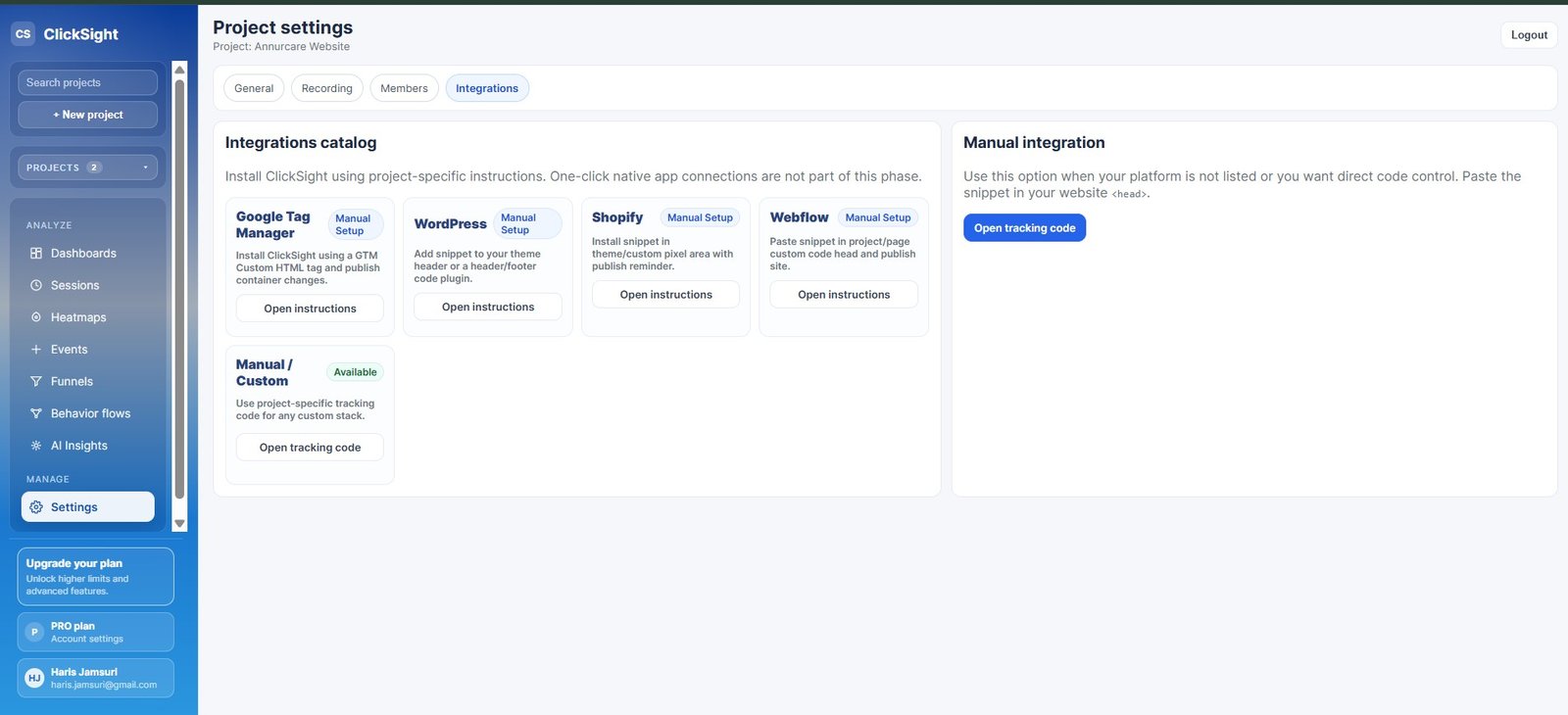Click the Manual integration heading

[1034, 143]
